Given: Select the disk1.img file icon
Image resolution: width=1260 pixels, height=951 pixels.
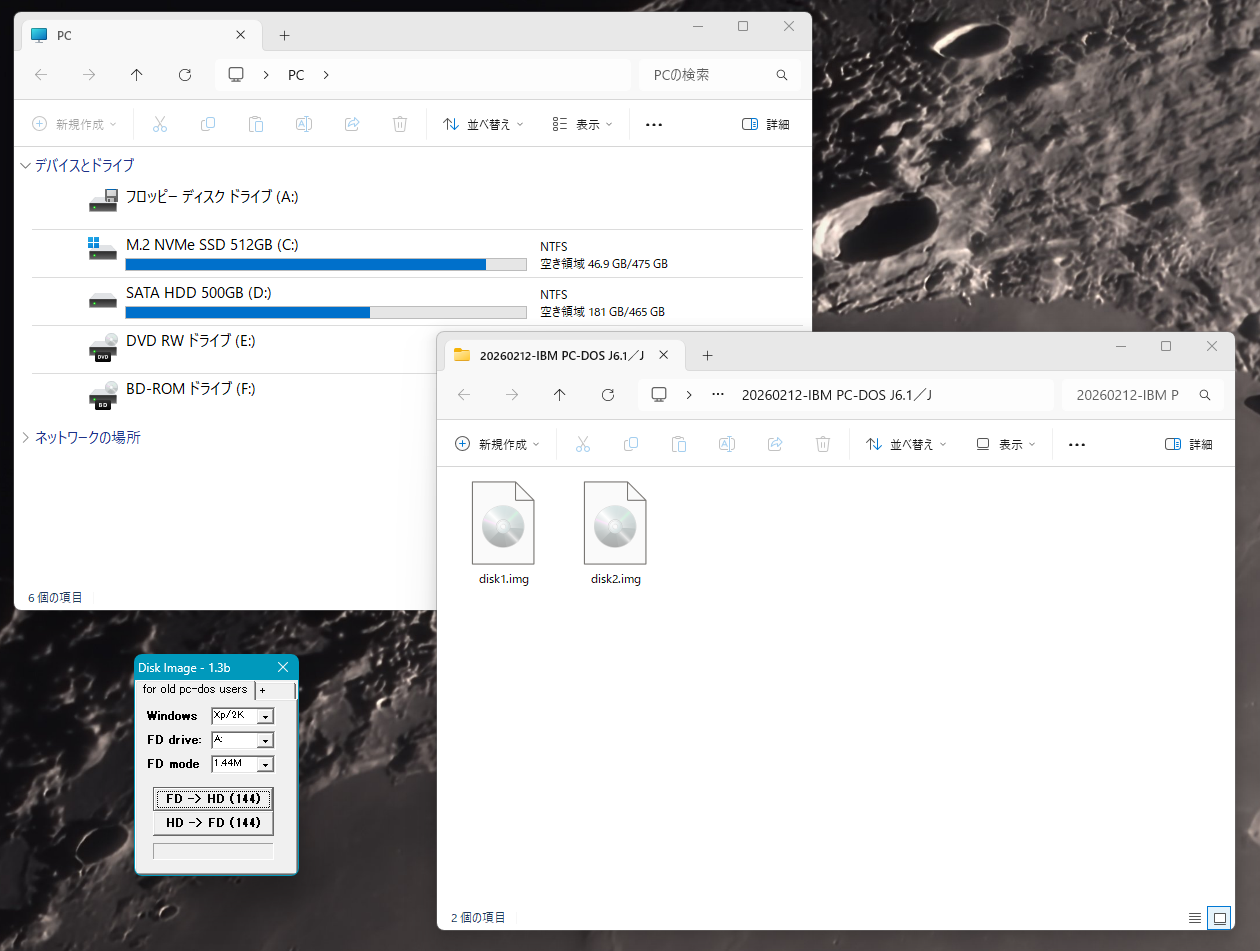Looking at the screenshot, I should (503, 523).
